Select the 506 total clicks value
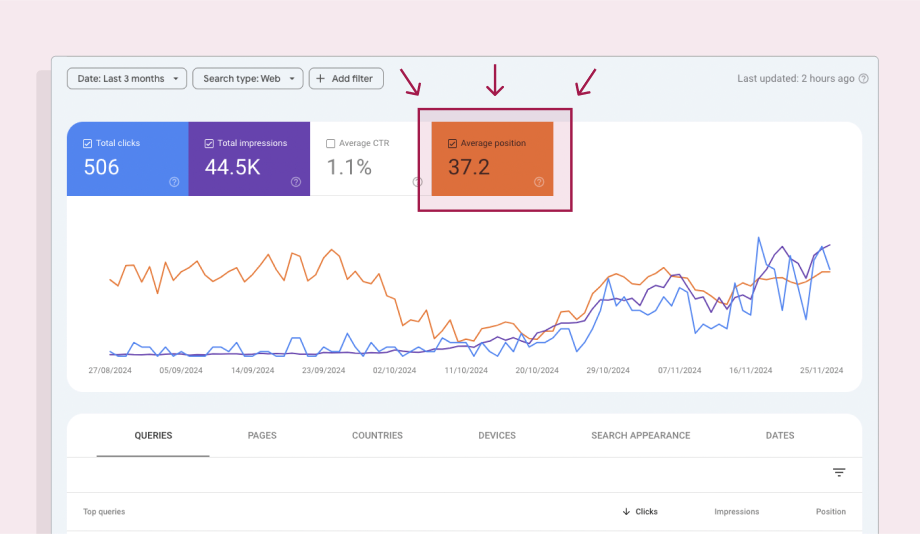This screenshot has width=920, height=534. click(101, 167)
